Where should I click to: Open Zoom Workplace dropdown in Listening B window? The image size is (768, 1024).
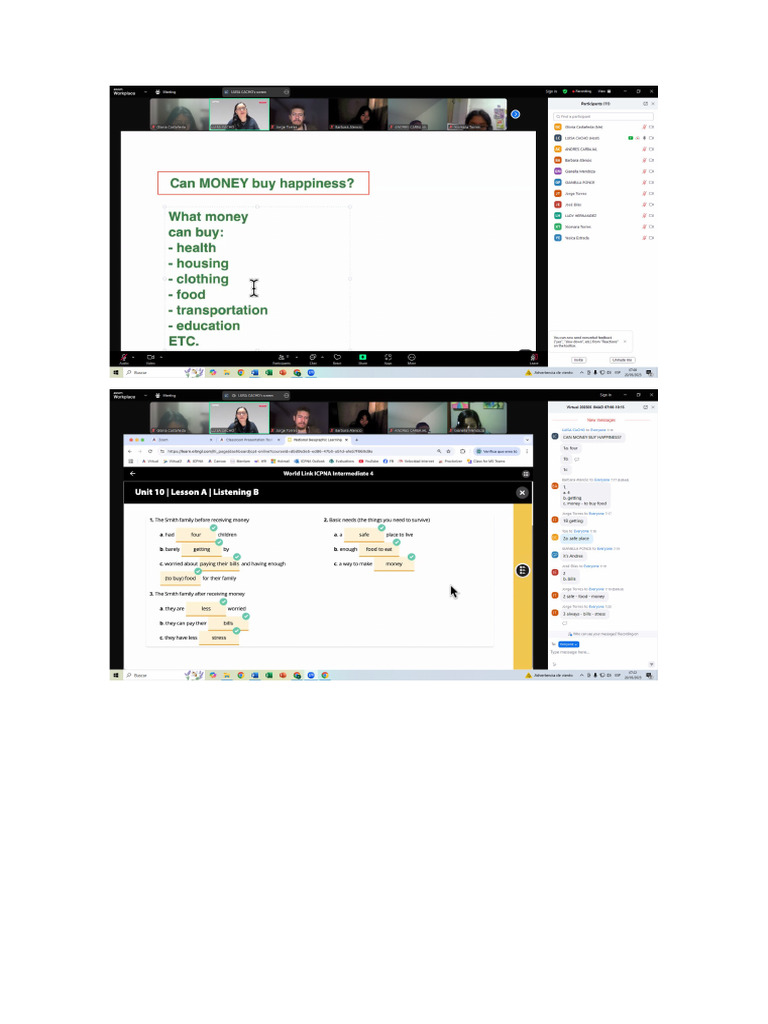point(145,395)
